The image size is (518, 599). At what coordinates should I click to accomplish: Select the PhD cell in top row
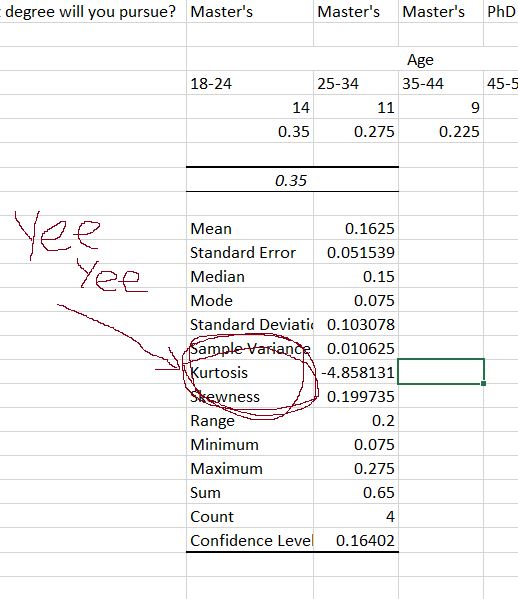[x=501, y=11]
